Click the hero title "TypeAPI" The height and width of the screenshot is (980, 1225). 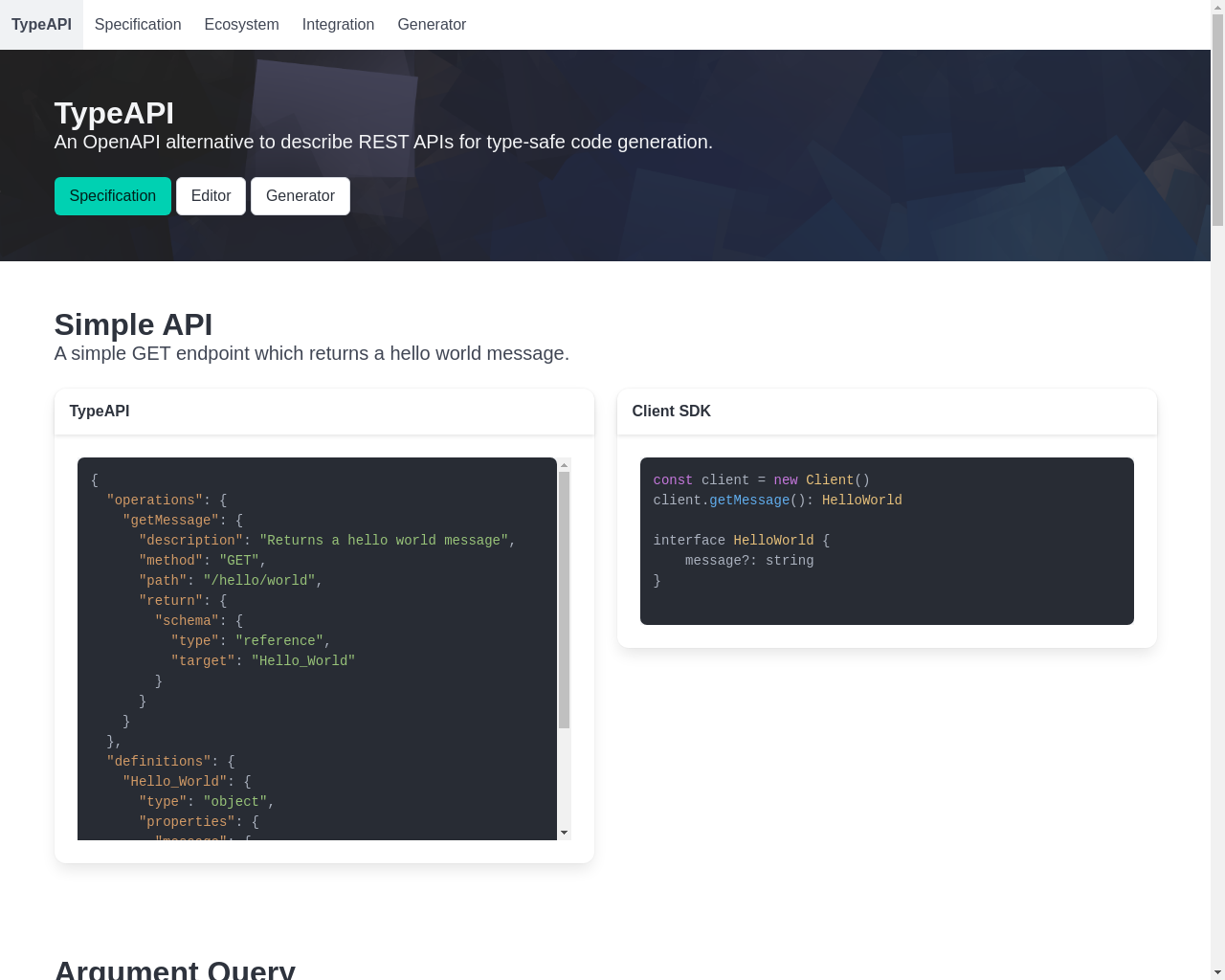pos(114,113)
